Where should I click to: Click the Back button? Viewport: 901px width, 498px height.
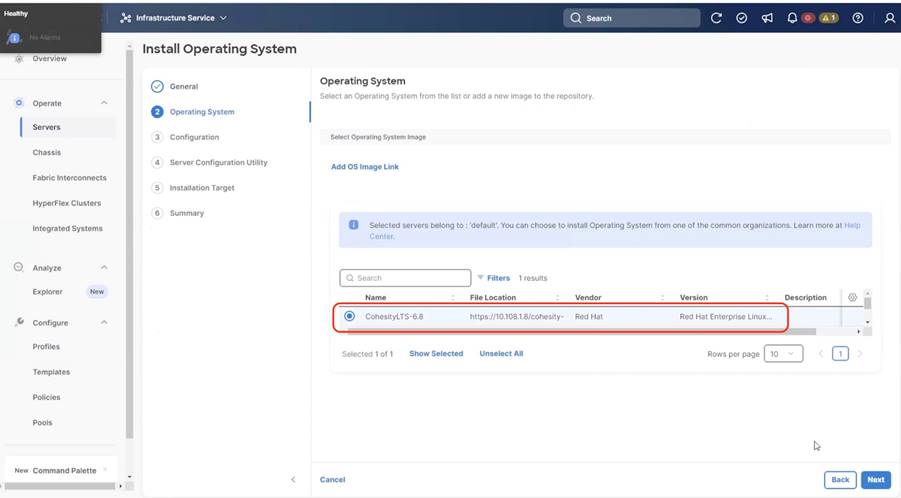tap(840, 480)
